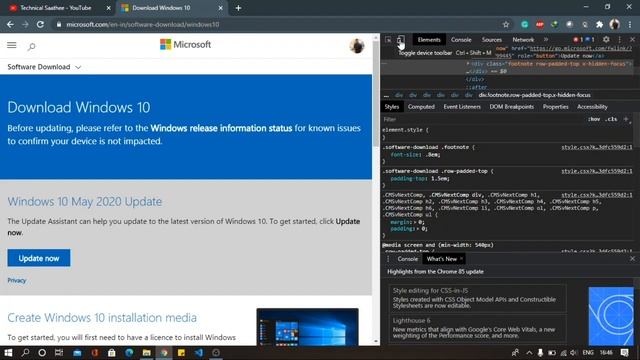640x360 pixels.
Task: Open the Lighthouse 6 highlight
Action: point(477,328)
